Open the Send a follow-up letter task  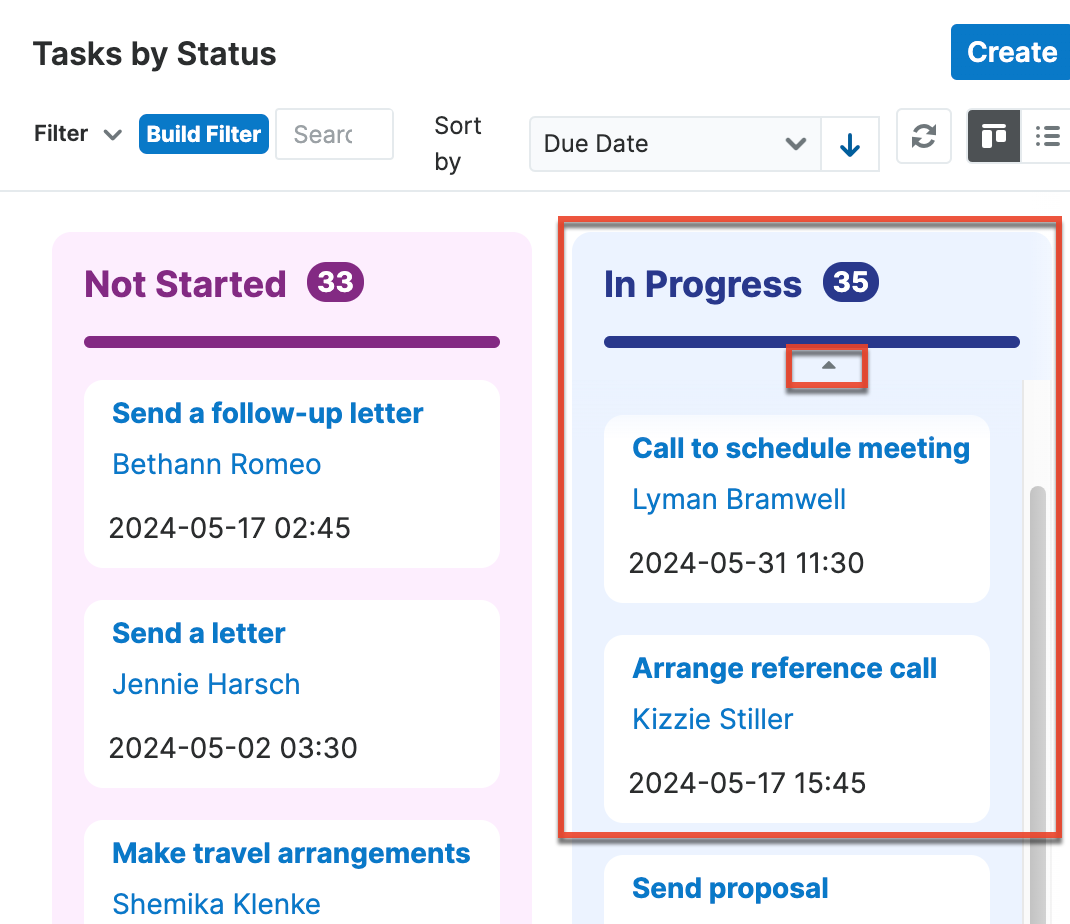coord(268,413)
